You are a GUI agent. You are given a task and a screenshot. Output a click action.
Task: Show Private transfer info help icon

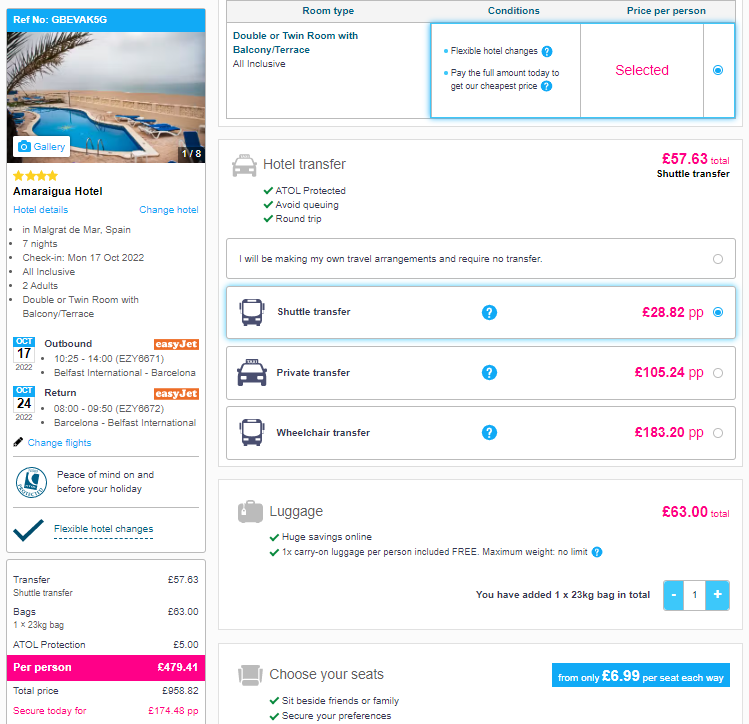[489, 373]
